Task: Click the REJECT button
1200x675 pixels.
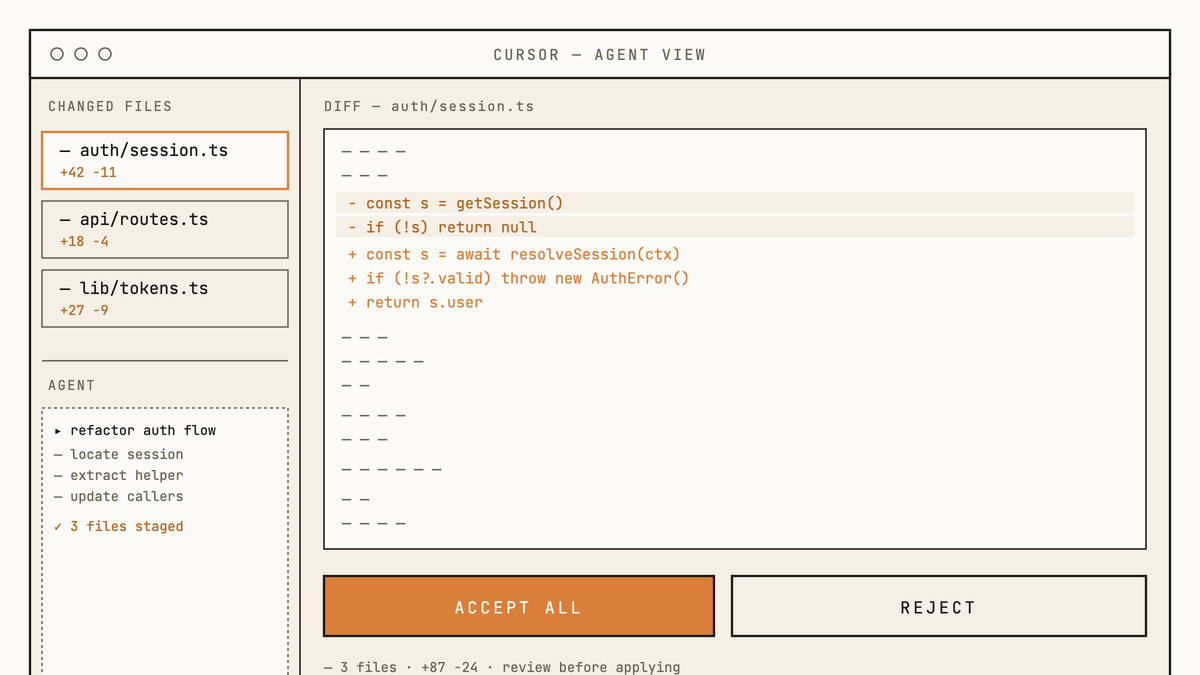Action: pos(938,606)
